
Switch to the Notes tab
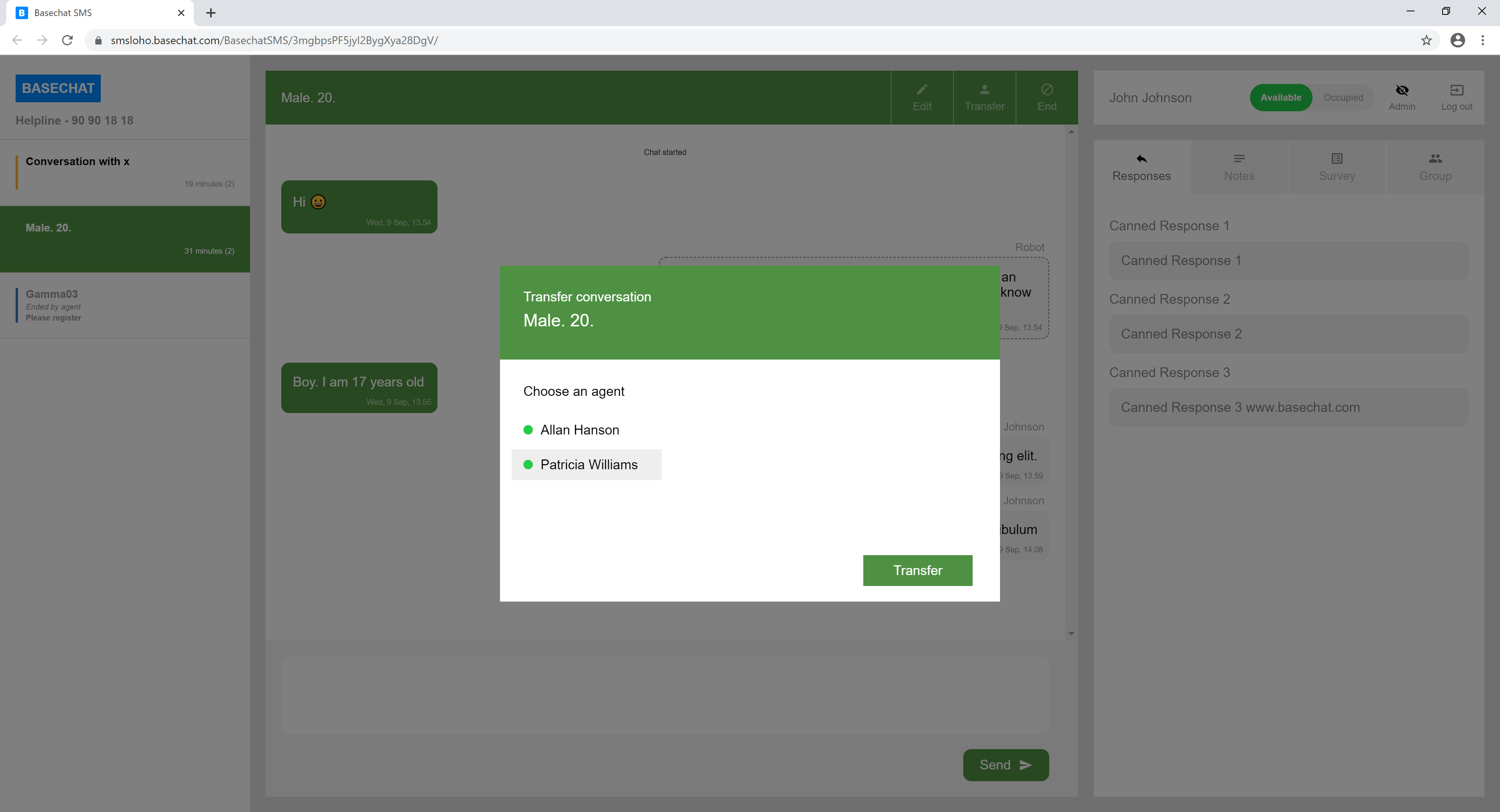(1239, 167)
